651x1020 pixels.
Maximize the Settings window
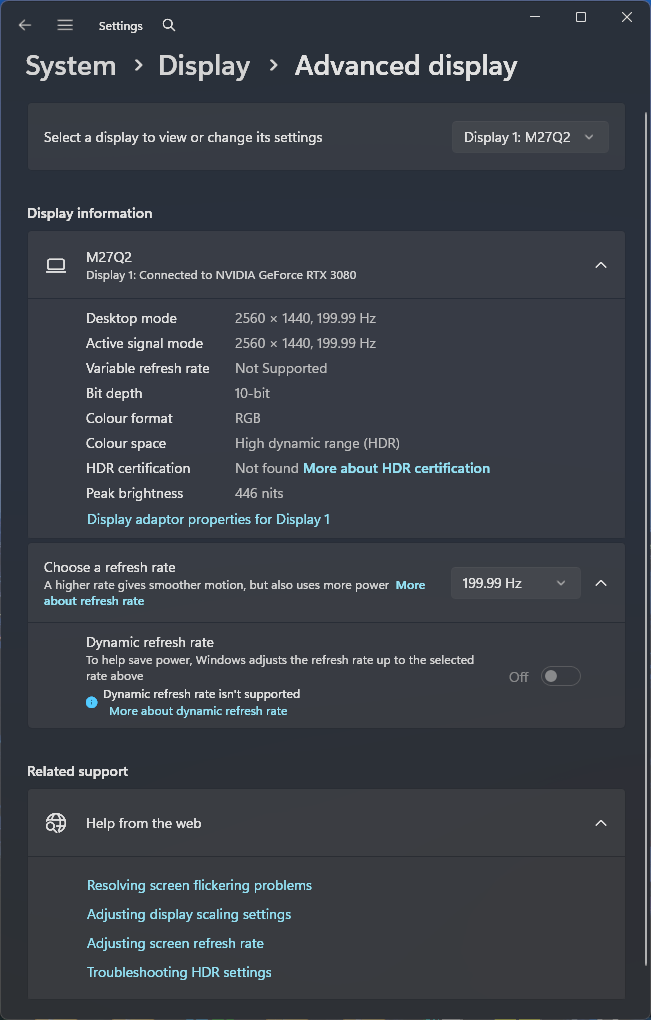click(x=581, y=17)
